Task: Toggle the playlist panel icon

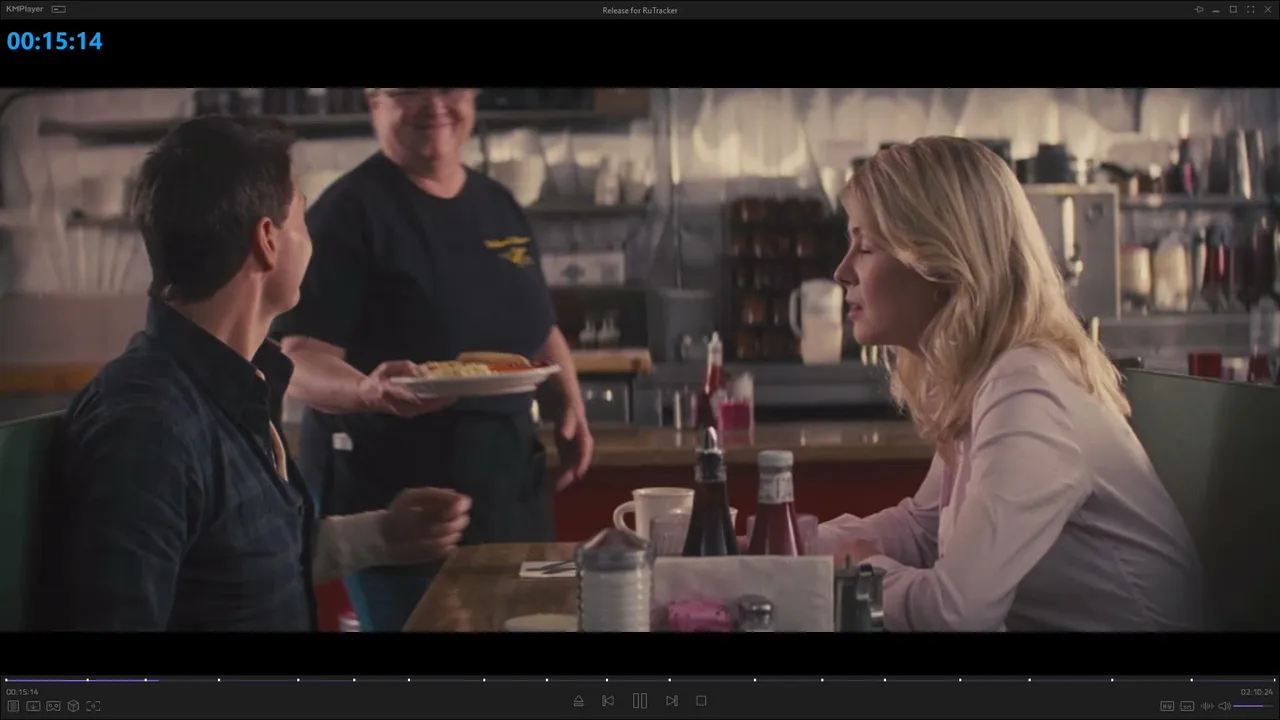Action: click(x=13, y=706)
